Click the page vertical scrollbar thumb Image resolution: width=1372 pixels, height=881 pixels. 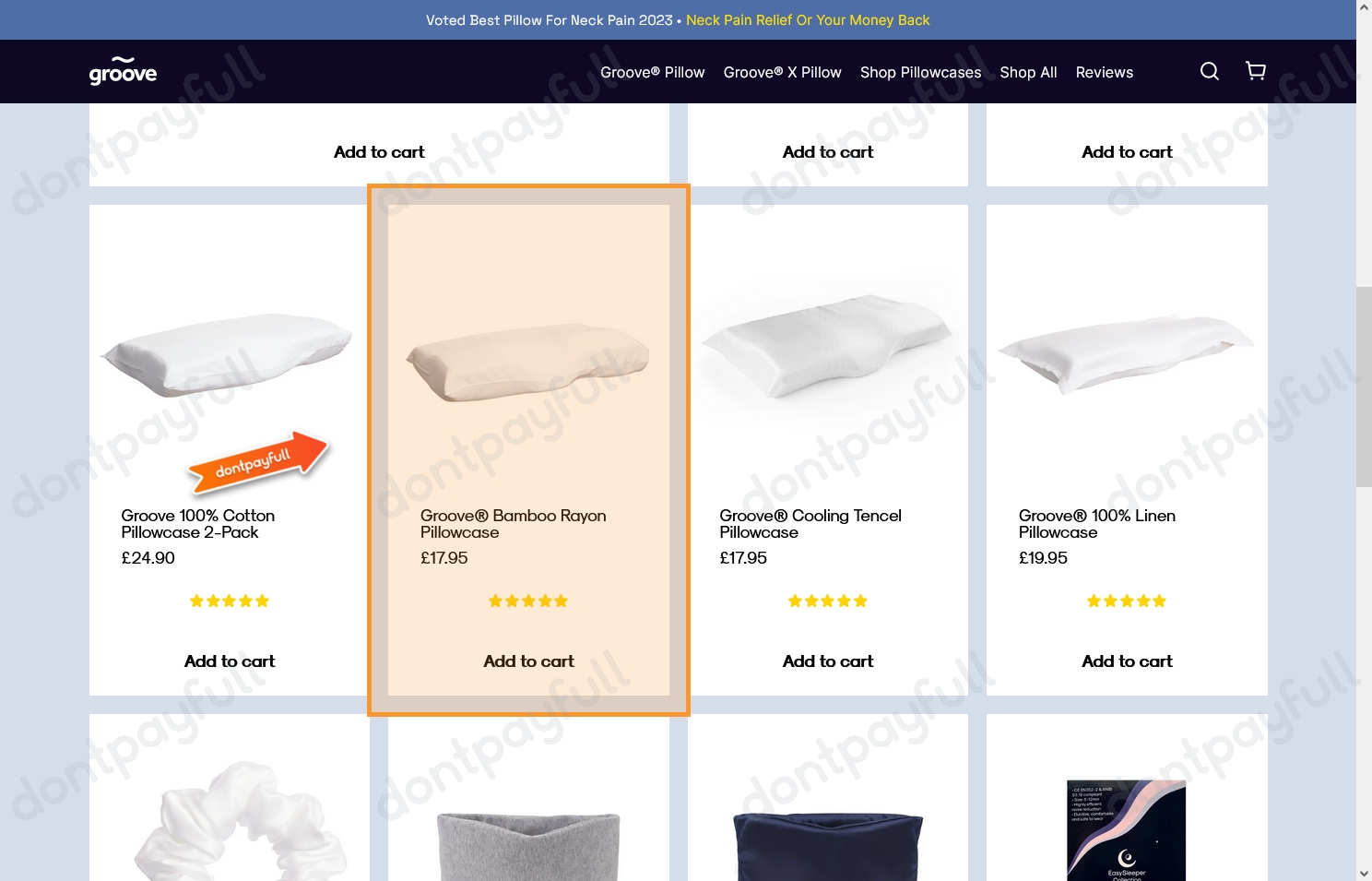point(1364,387)
